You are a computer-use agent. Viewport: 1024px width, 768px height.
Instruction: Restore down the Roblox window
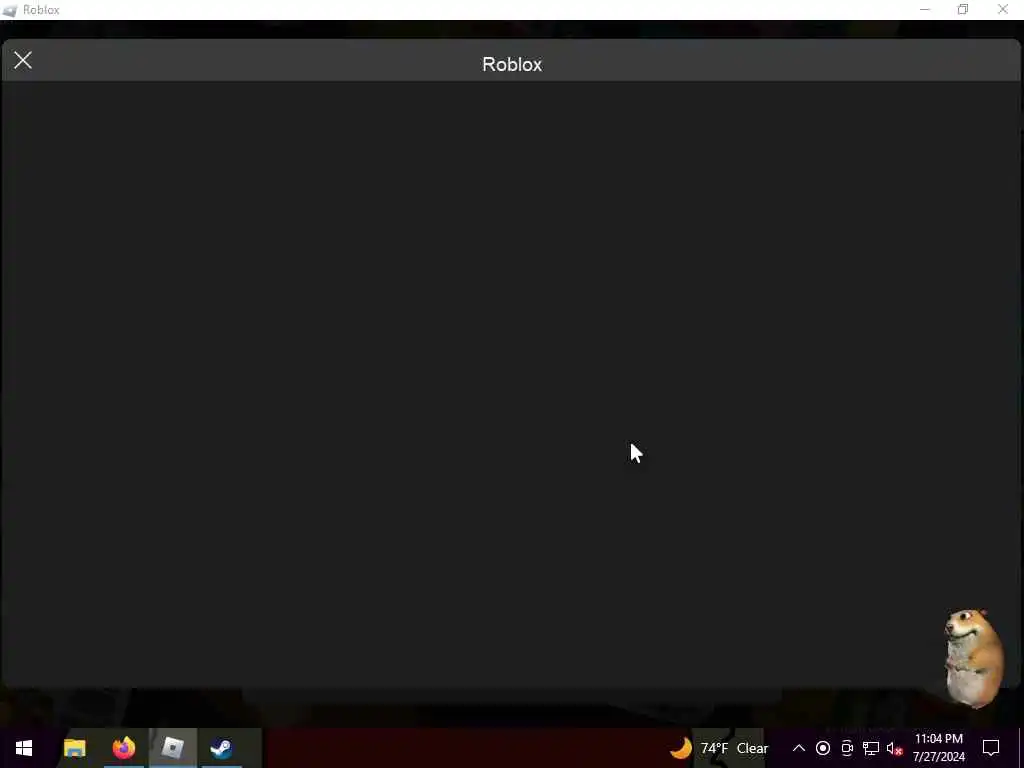click(963, 10)
